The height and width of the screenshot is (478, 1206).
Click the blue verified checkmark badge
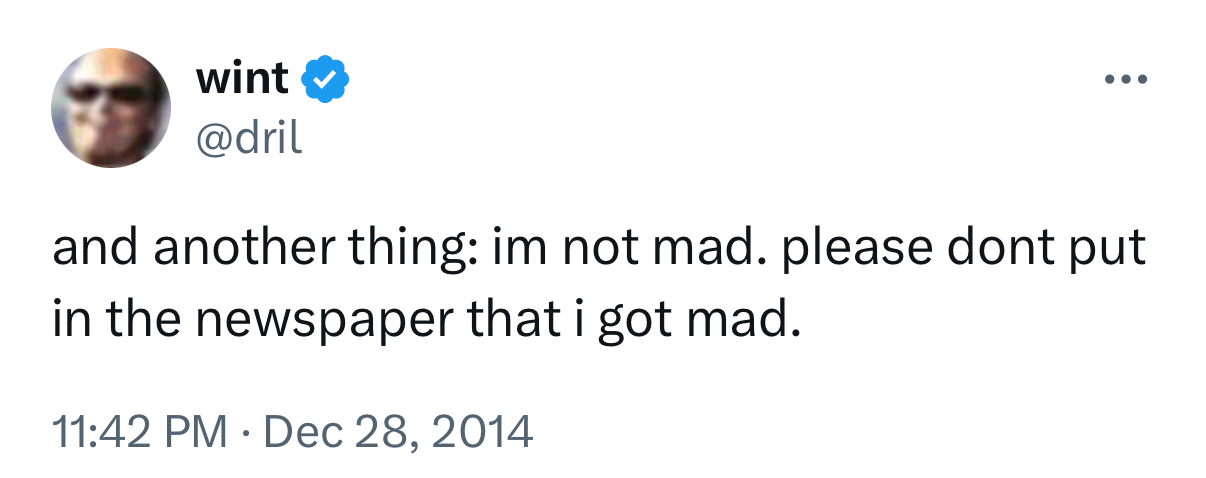point(324,79)
